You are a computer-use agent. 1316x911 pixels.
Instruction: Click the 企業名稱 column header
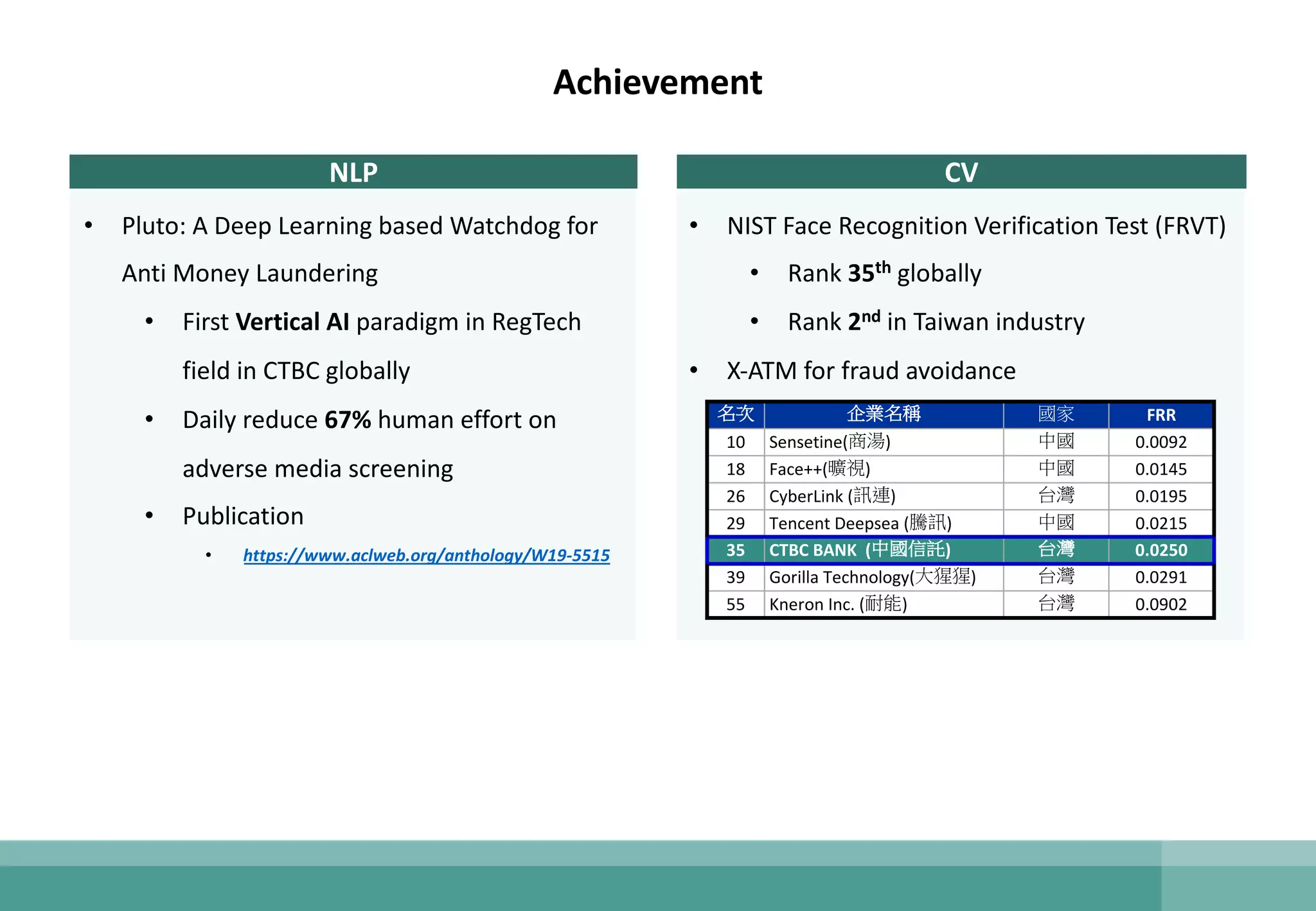tap(884, 414)
